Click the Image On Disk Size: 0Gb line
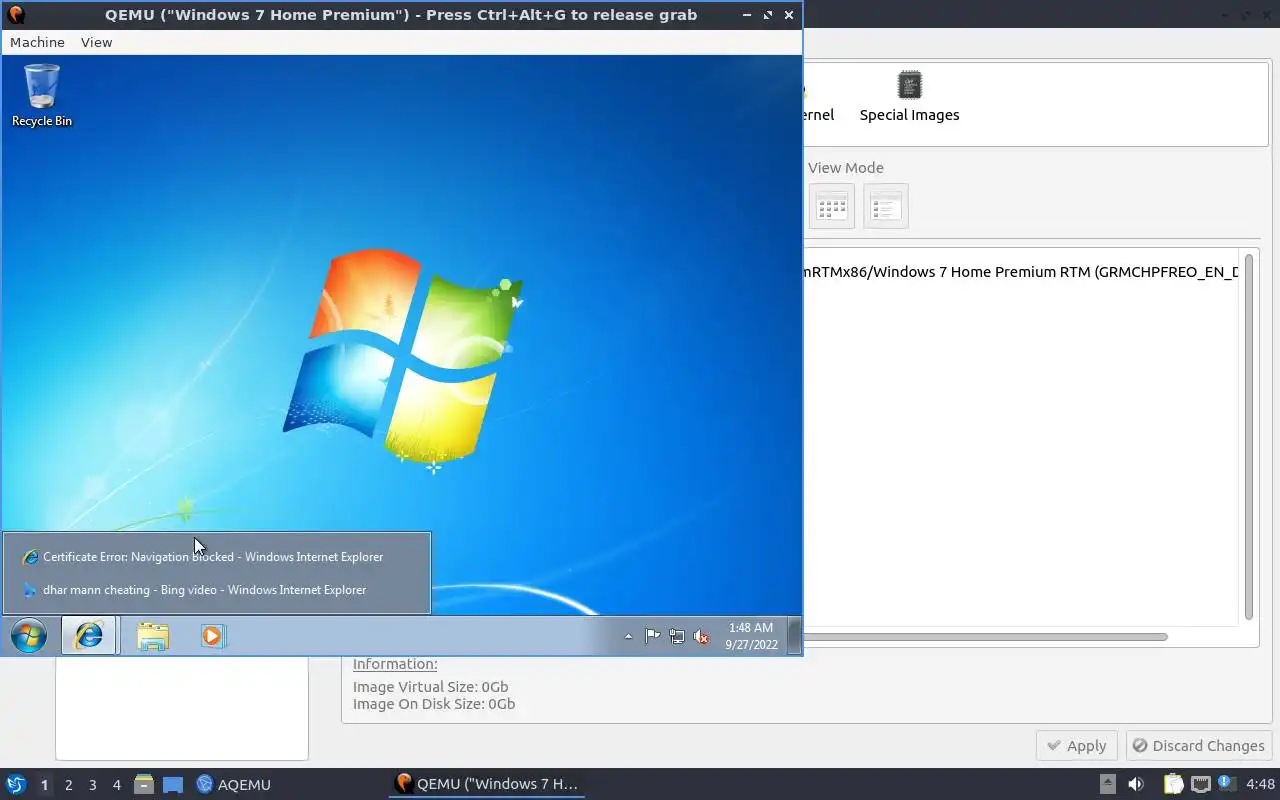The image size is (1280, 800). click(434, 704)
